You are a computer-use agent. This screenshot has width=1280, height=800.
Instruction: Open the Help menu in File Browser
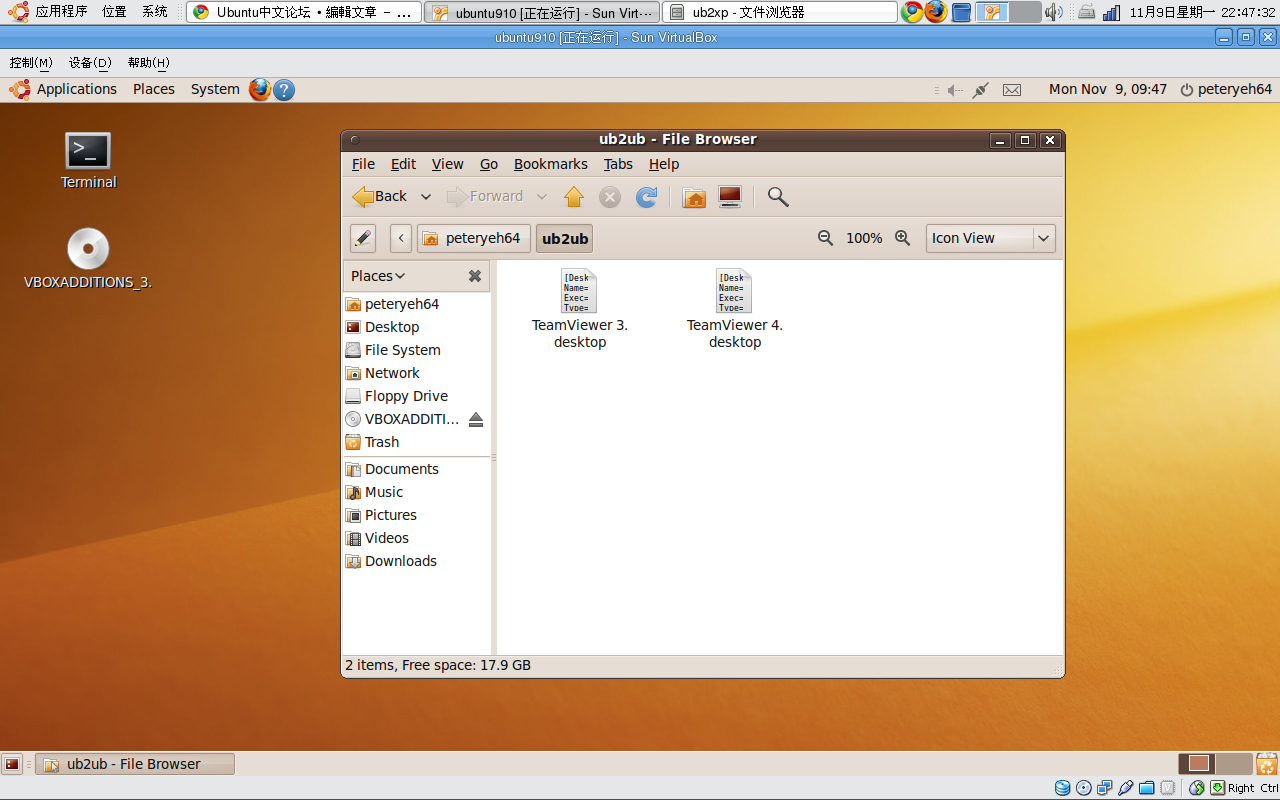point(664,164)
